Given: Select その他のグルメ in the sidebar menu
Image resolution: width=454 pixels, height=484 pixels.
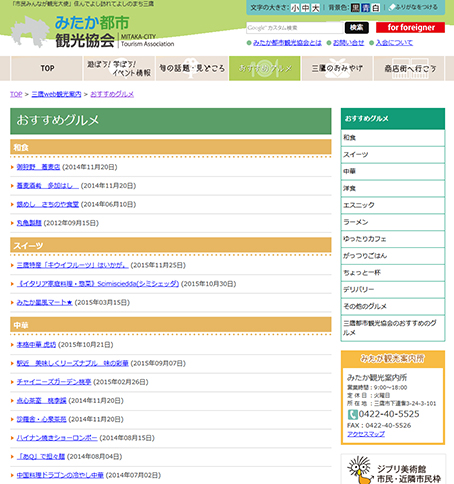Looking at the screenshot, I should 393,306.
